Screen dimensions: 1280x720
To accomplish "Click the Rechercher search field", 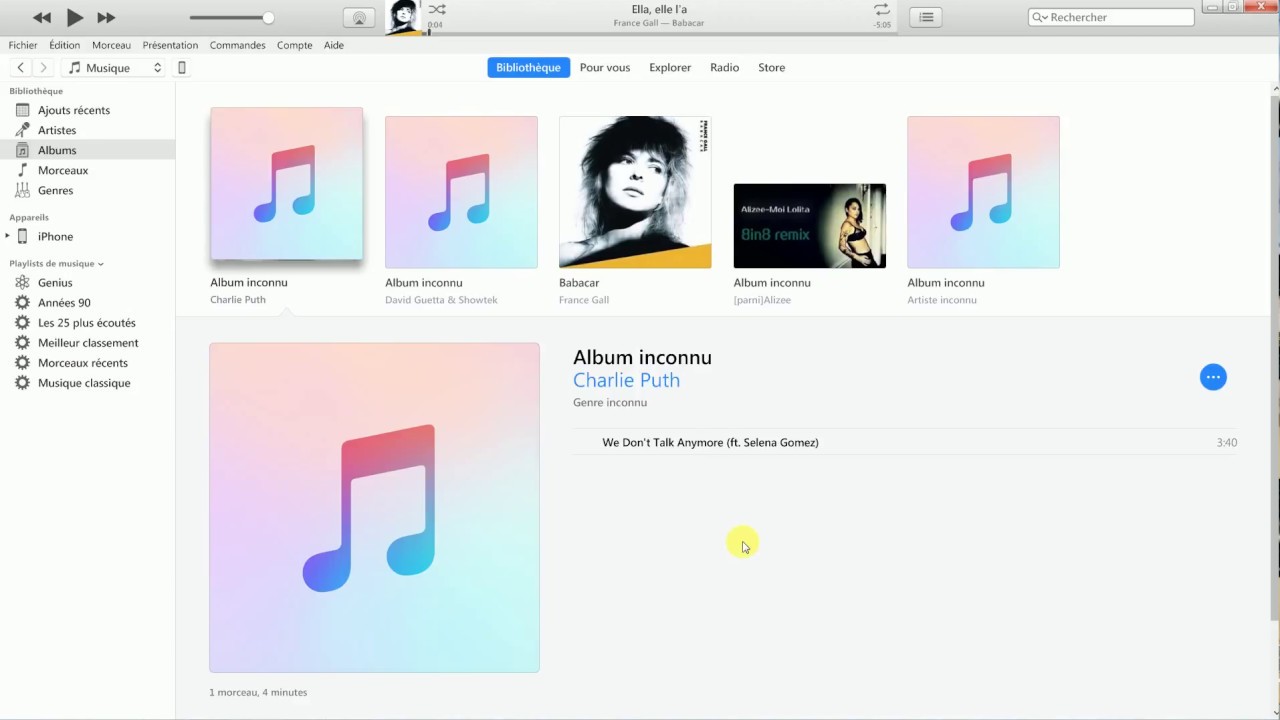I will [1111, 17].
